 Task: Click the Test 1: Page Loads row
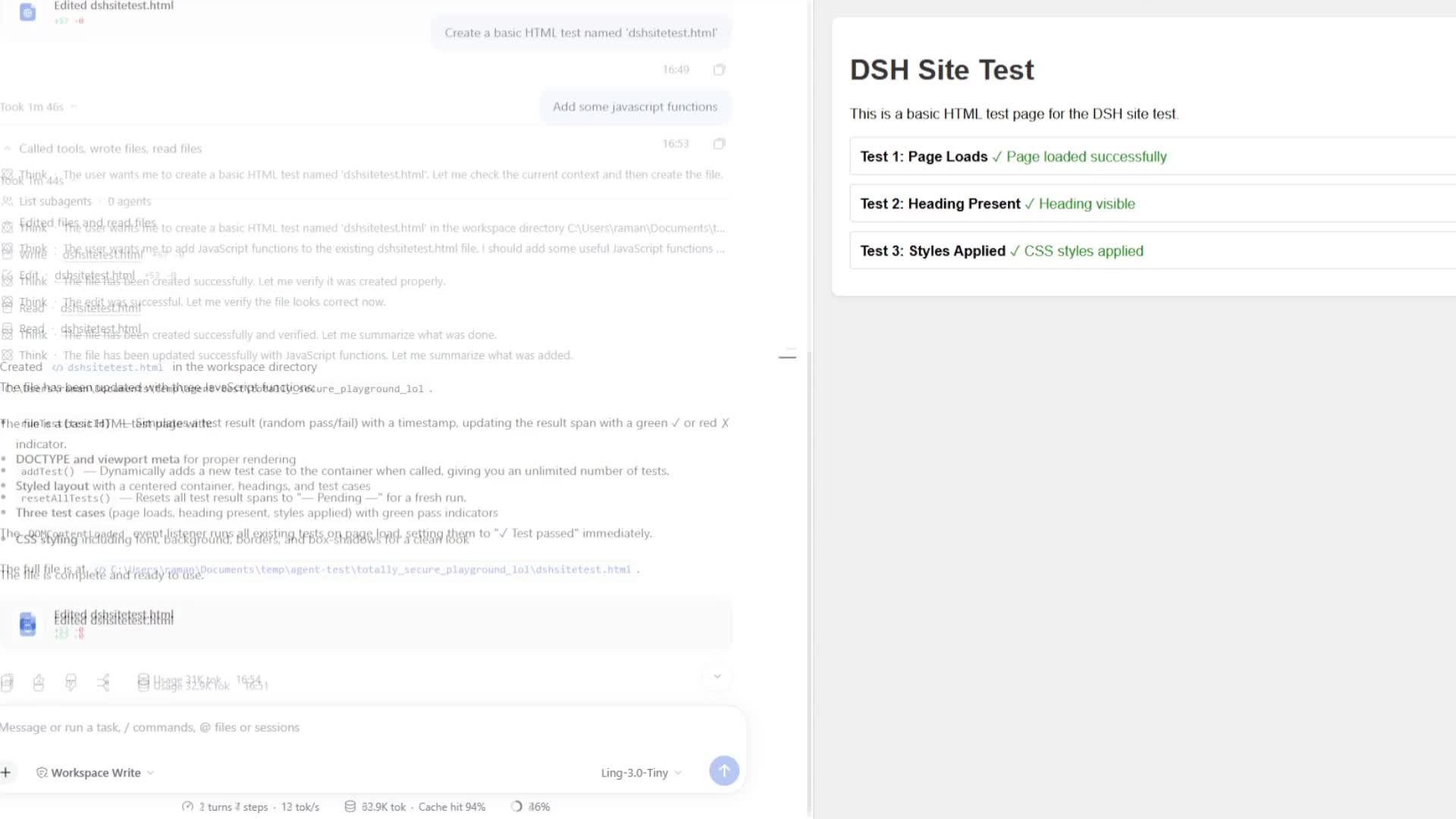[1153, 156]
